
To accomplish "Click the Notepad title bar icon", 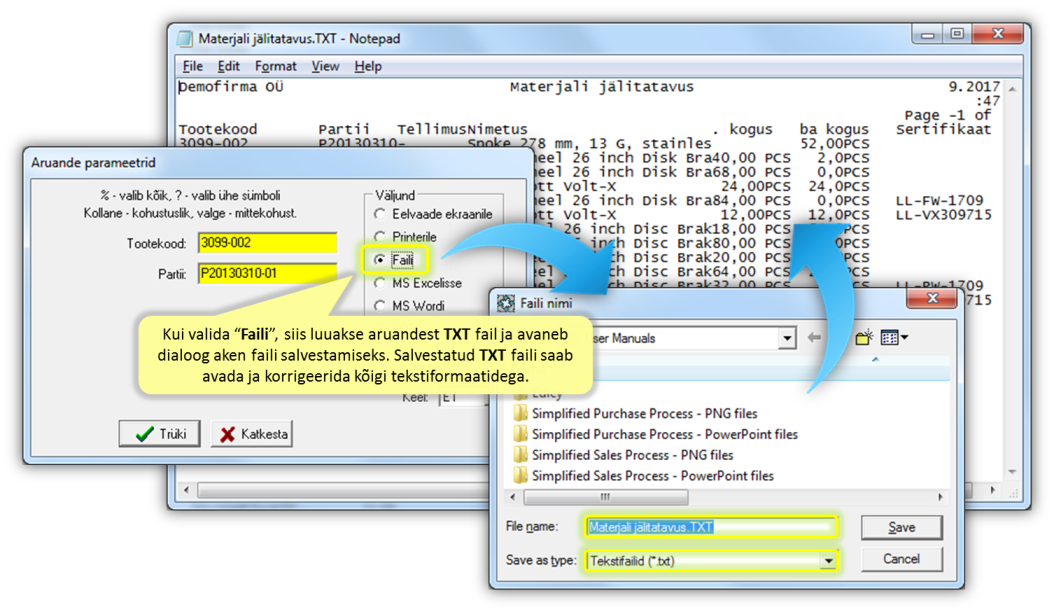I will 185,39.
